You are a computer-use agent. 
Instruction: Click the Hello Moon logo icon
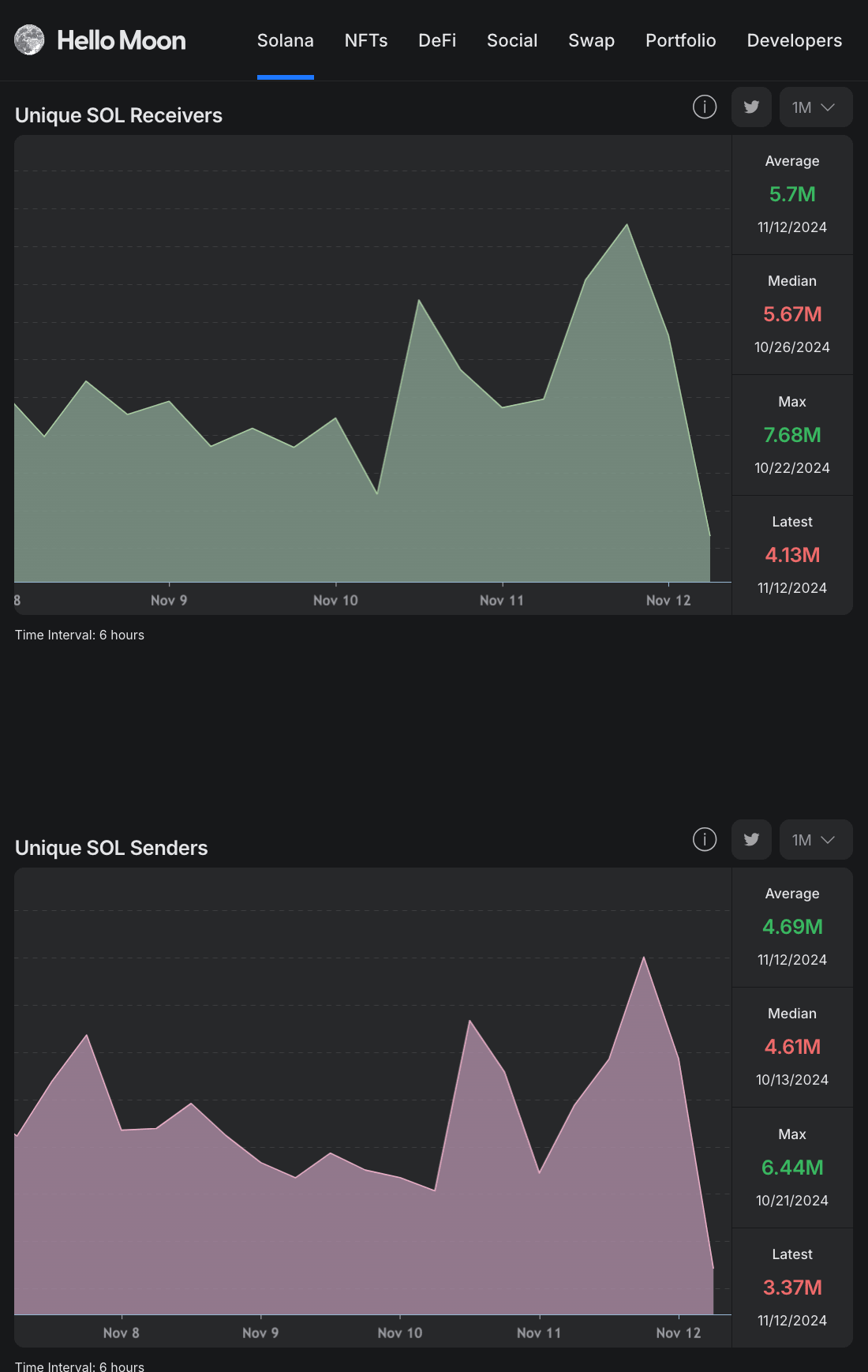[29, 40]
